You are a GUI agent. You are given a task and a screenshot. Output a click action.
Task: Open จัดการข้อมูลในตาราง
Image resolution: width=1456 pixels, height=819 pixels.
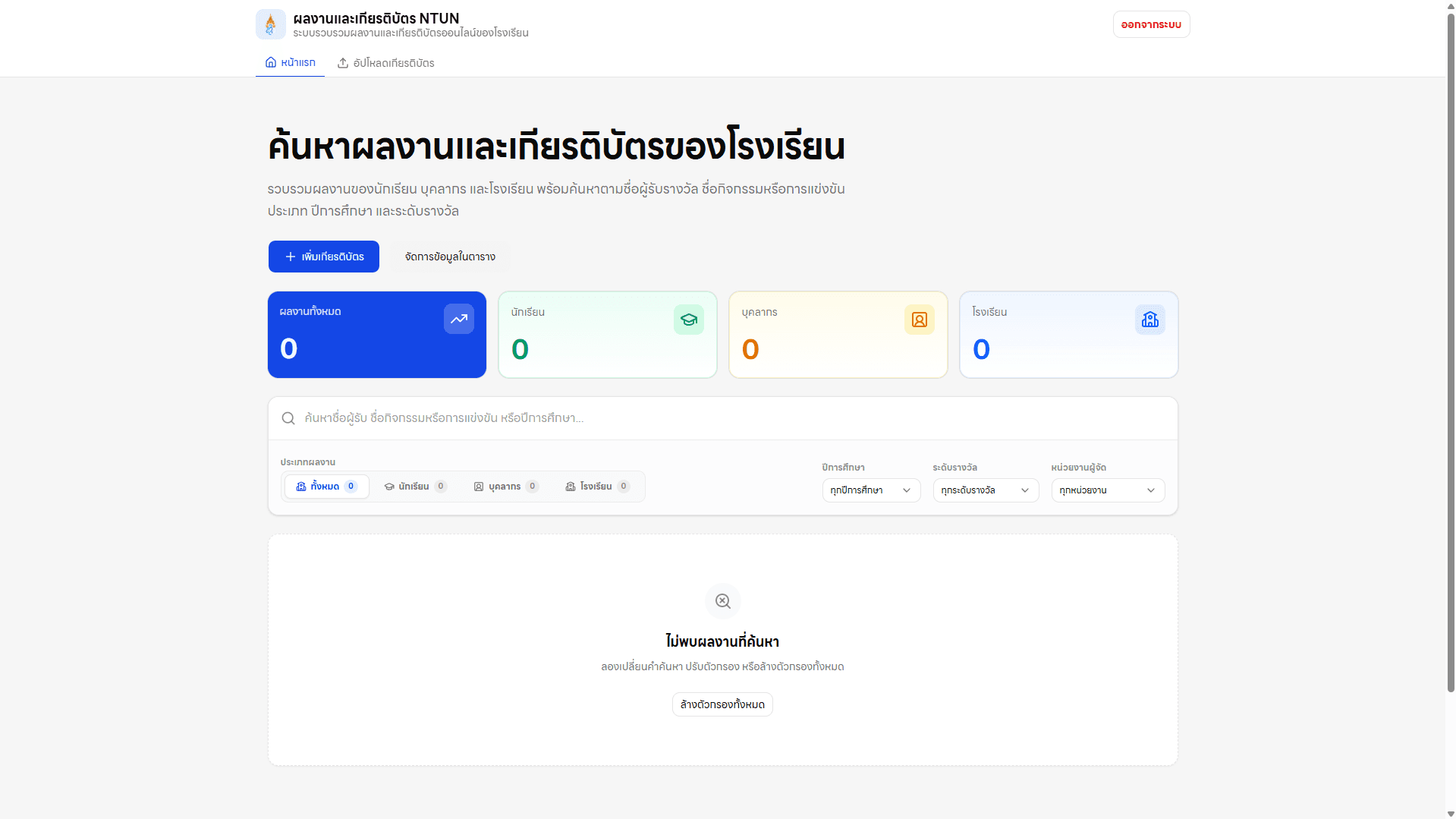pyautogui.click(x=450, y=257)
